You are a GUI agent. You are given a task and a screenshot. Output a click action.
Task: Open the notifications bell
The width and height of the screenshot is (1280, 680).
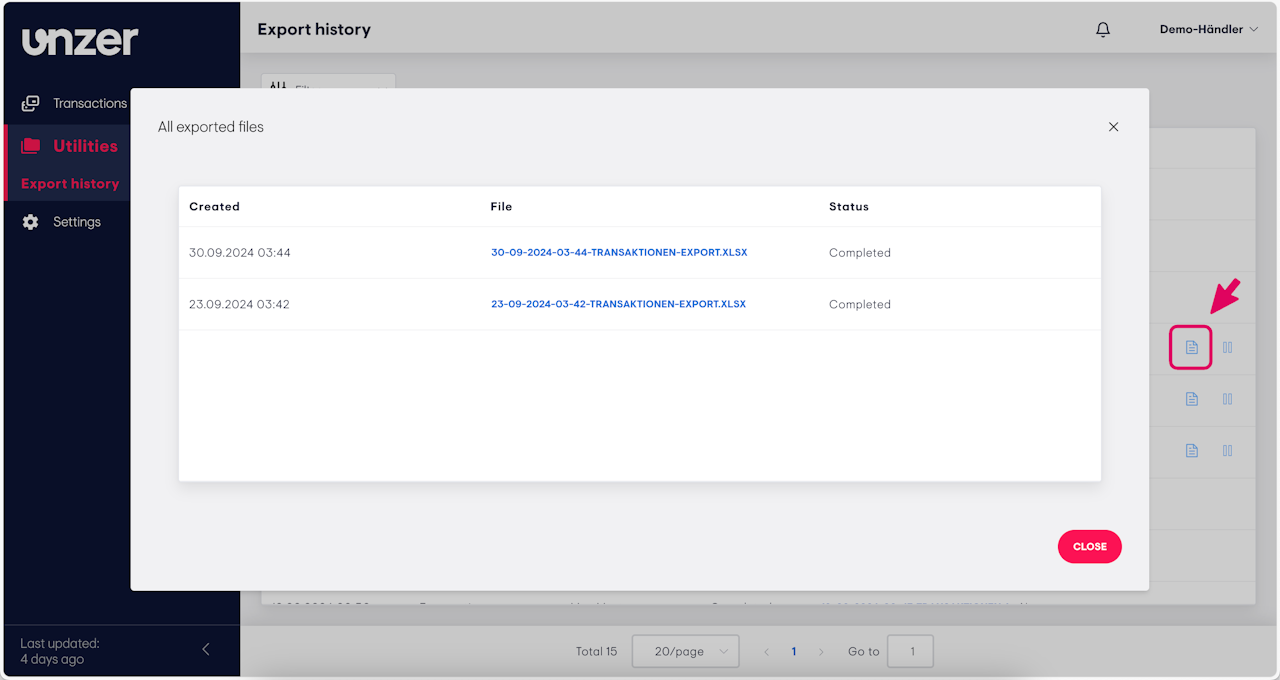click(x=1103, y=30)
